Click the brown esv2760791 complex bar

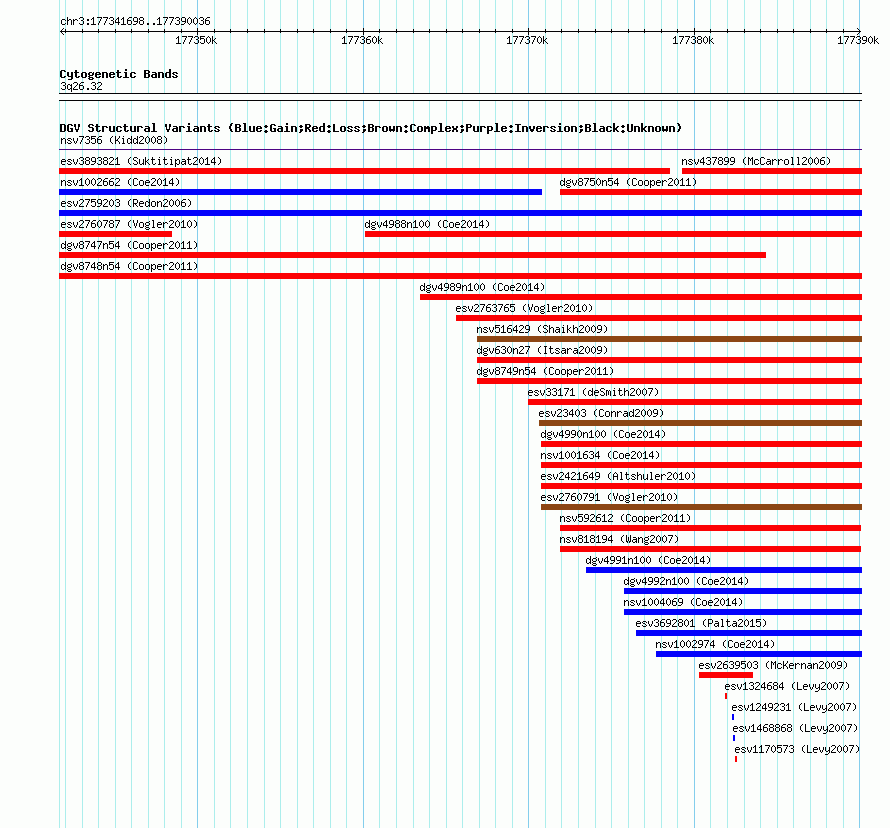point(702,507)
